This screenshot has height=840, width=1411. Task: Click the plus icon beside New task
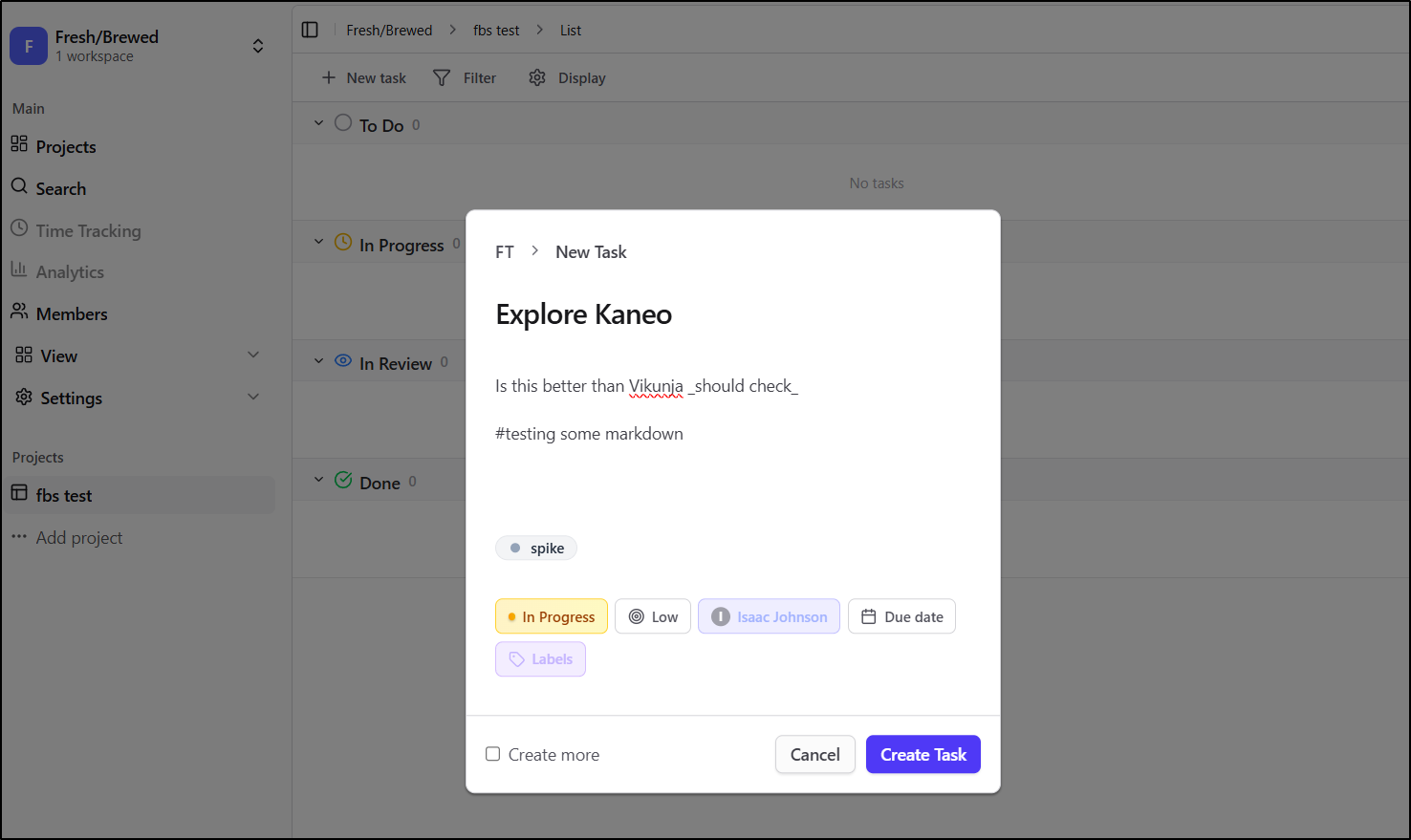tap(329, 77)
